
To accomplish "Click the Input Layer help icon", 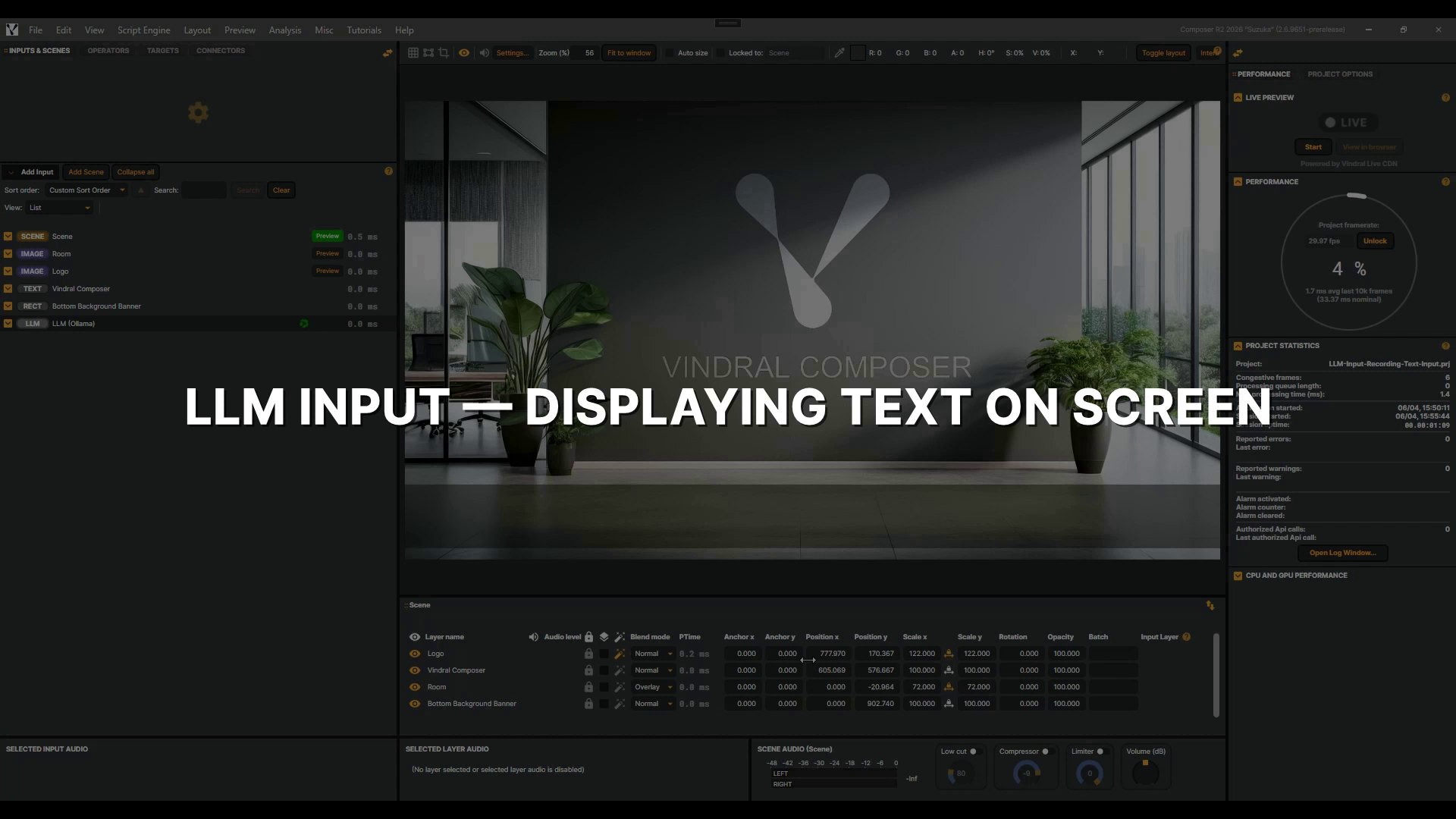I will 1186,637.
